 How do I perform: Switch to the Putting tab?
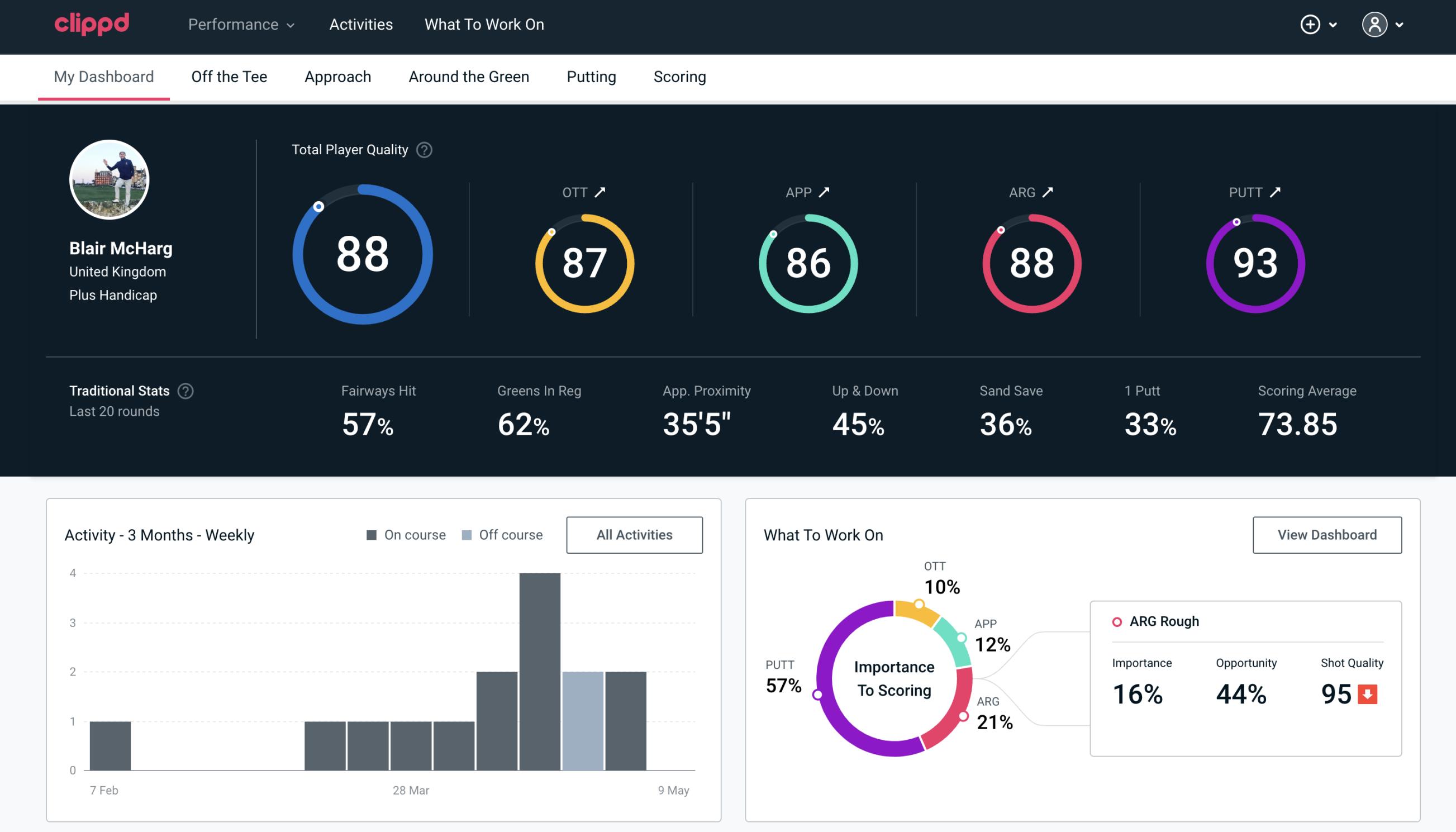(x=592, y=76)
